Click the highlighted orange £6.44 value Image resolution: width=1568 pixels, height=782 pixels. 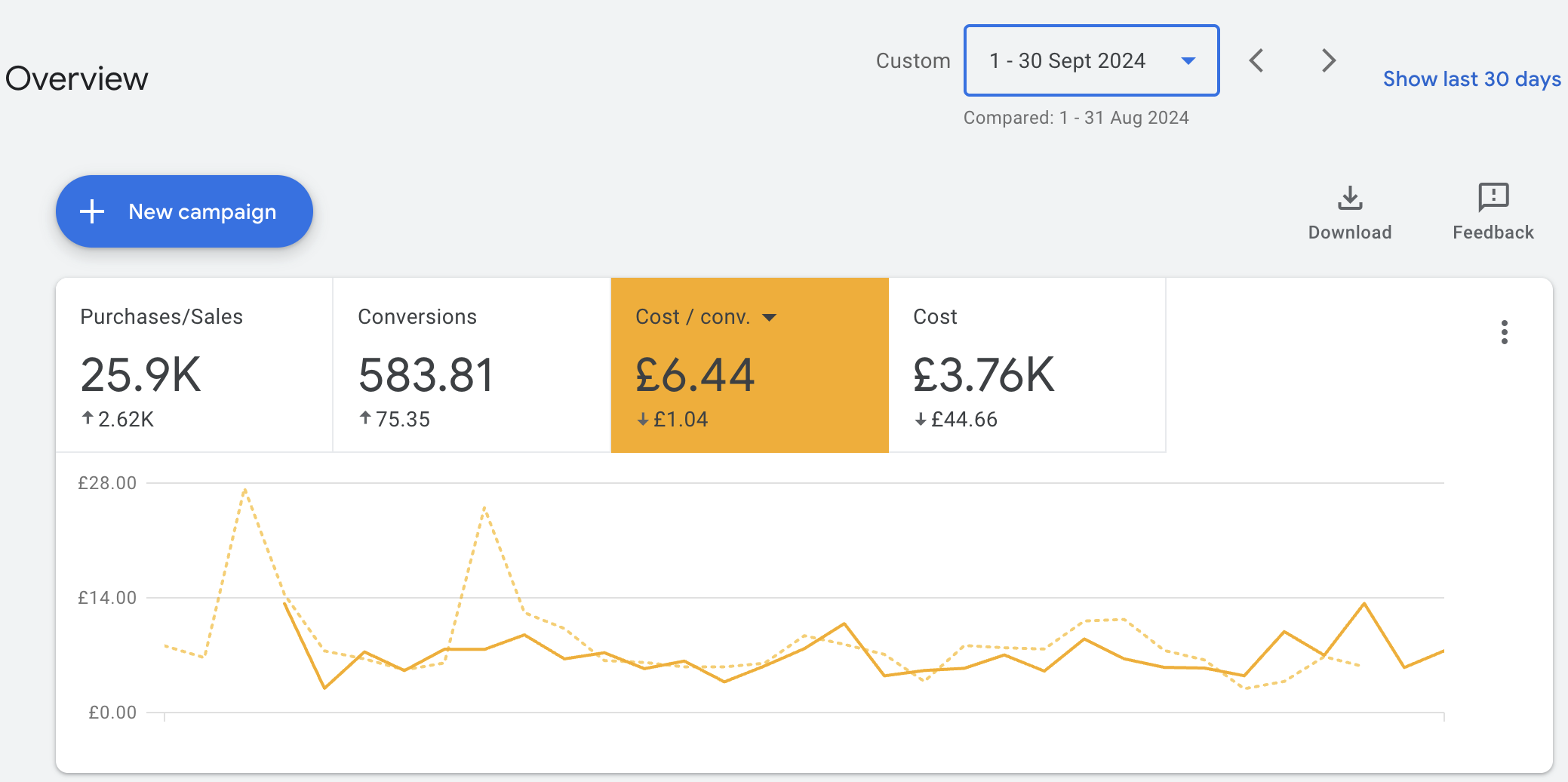click(695, 375)
